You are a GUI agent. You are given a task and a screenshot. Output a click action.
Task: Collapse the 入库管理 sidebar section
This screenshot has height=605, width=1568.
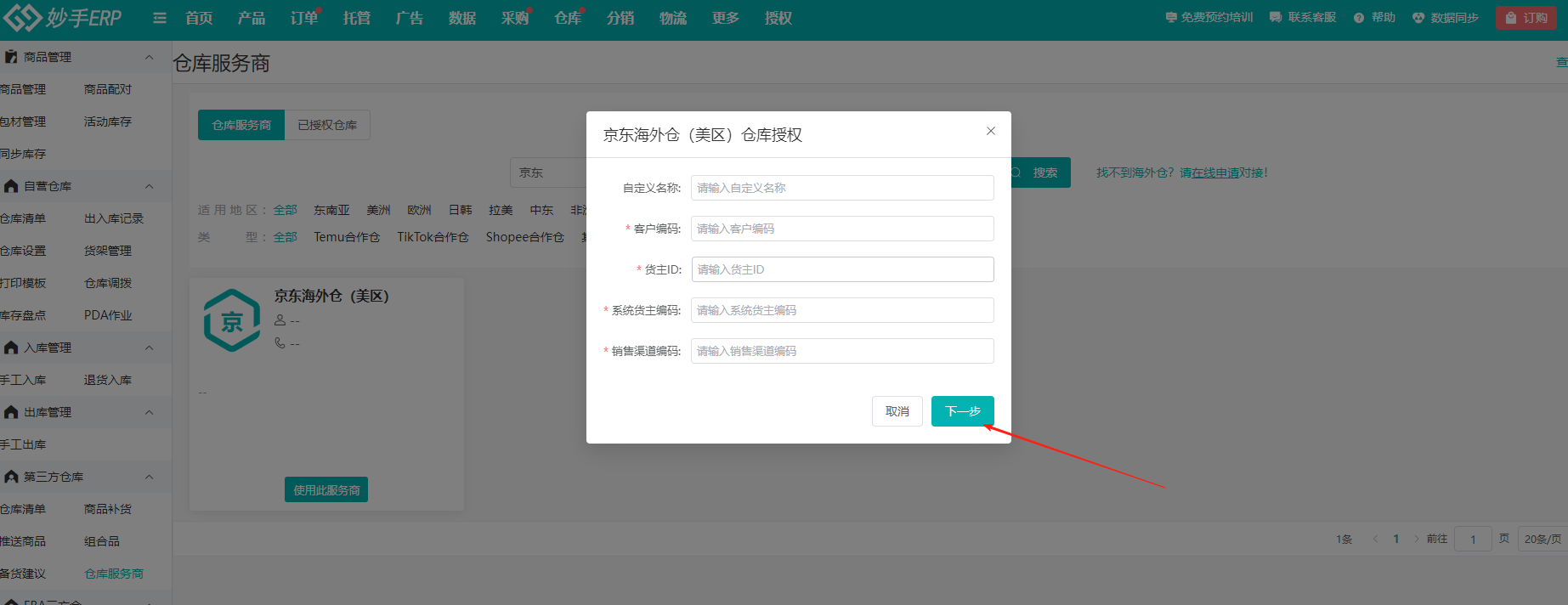pyautogui.click(x=150, y=348)
